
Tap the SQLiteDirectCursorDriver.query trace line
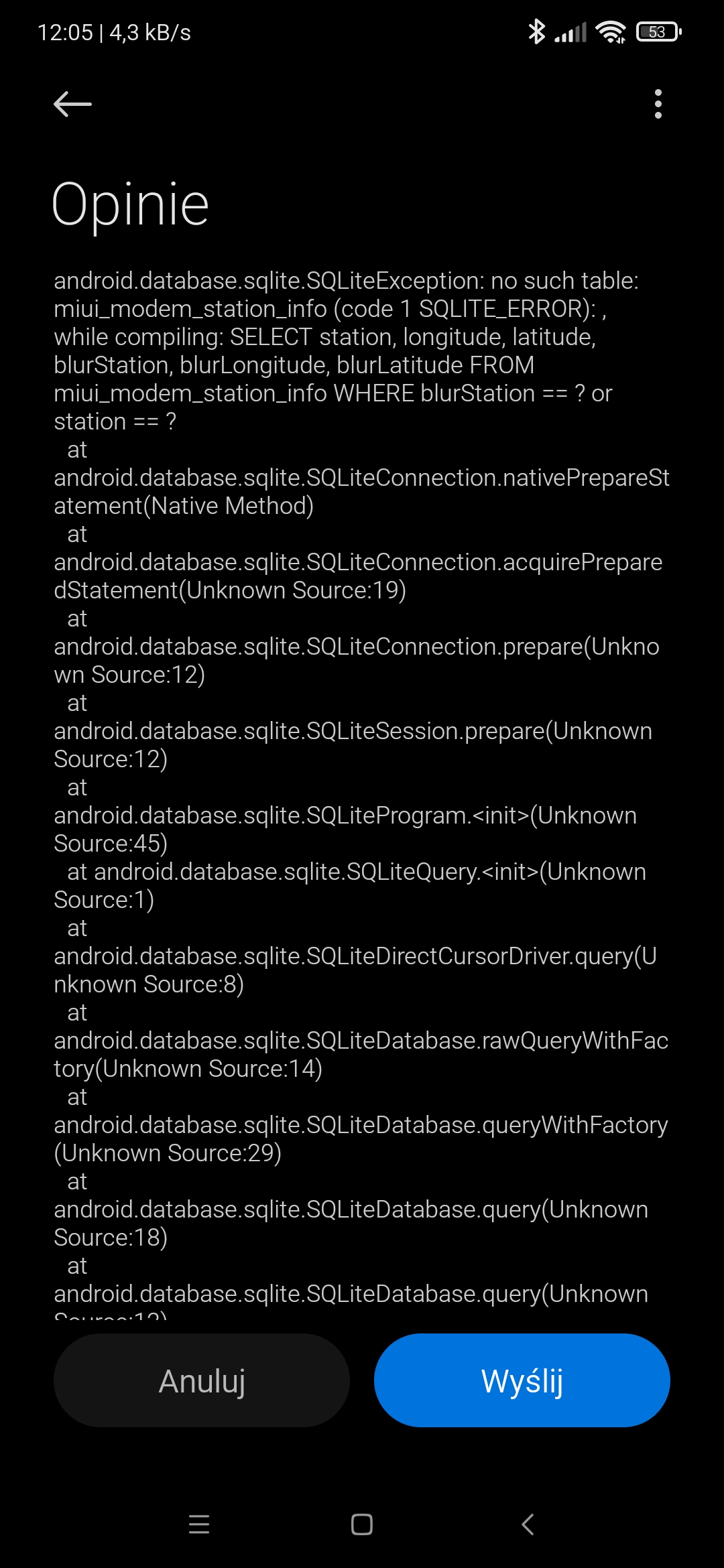(x=355, y=956)
